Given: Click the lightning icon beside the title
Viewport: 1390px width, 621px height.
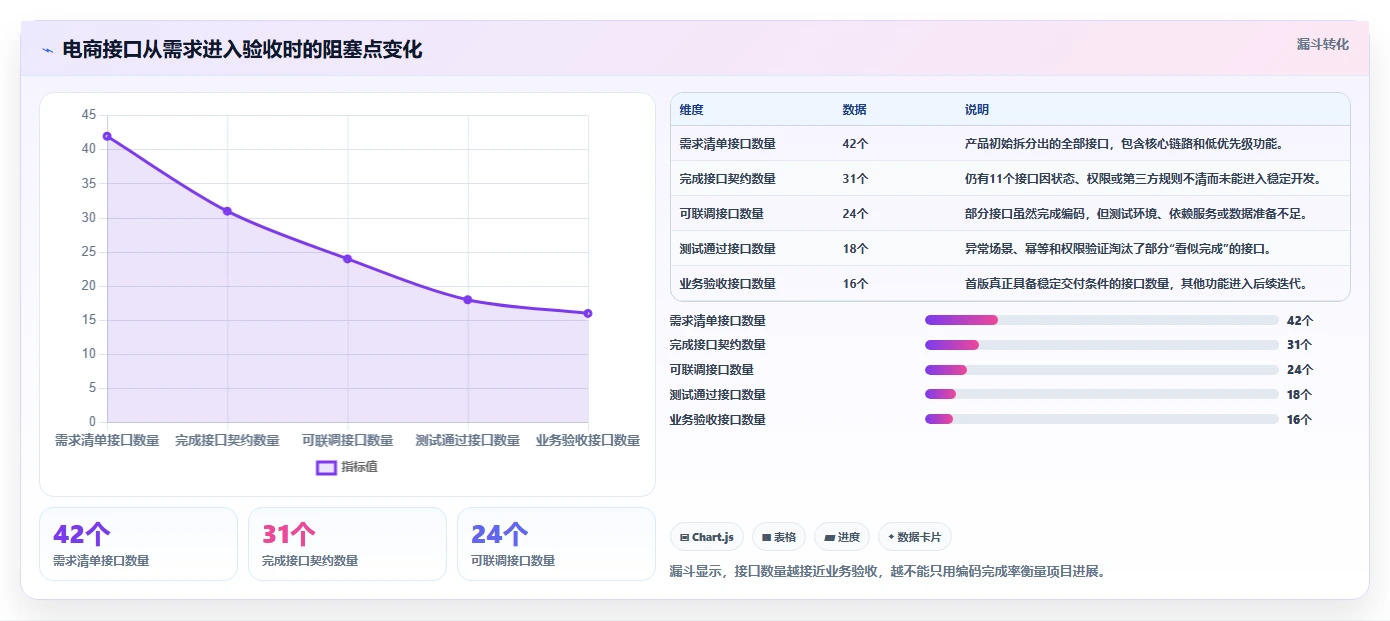Looking at the screenshot, I should (47, 50).
